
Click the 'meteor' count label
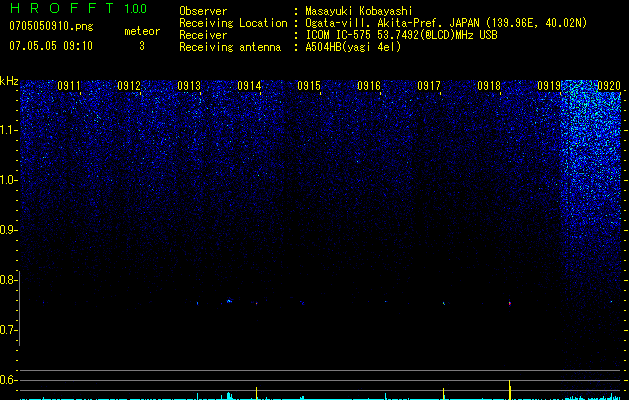[x=142, y=31]
